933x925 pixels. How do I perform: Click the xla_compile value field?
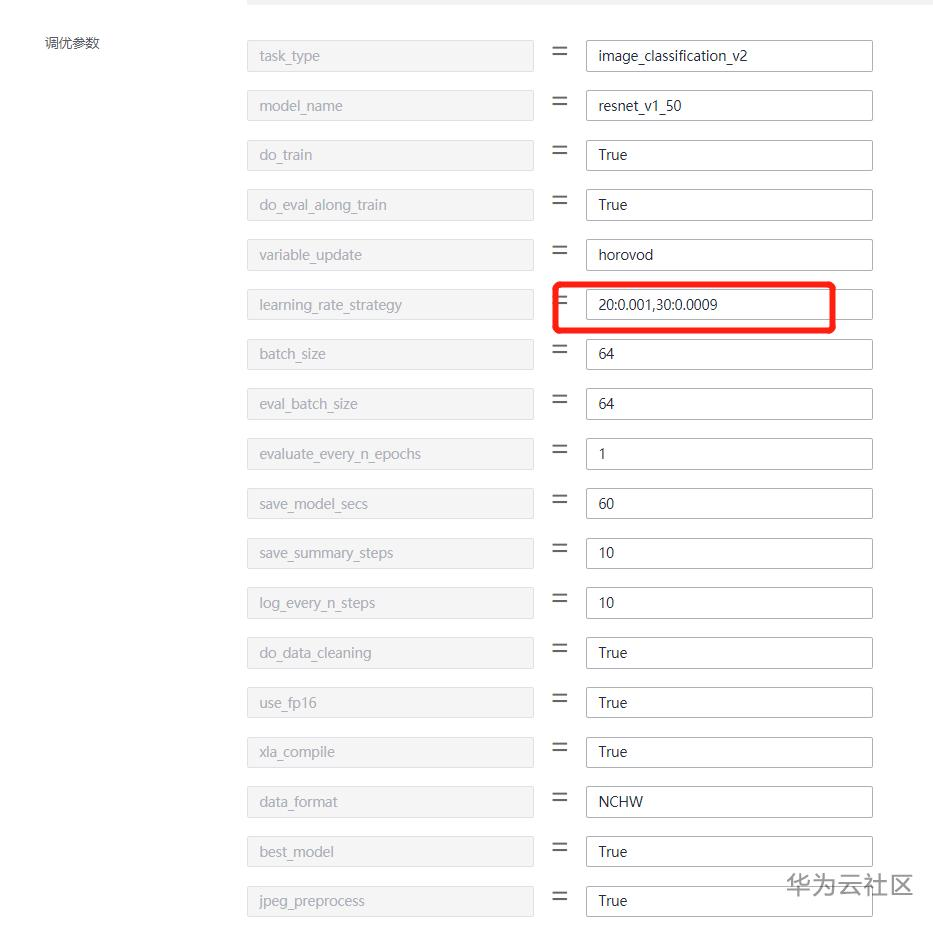pyautogui.click(x=728, y=752)
